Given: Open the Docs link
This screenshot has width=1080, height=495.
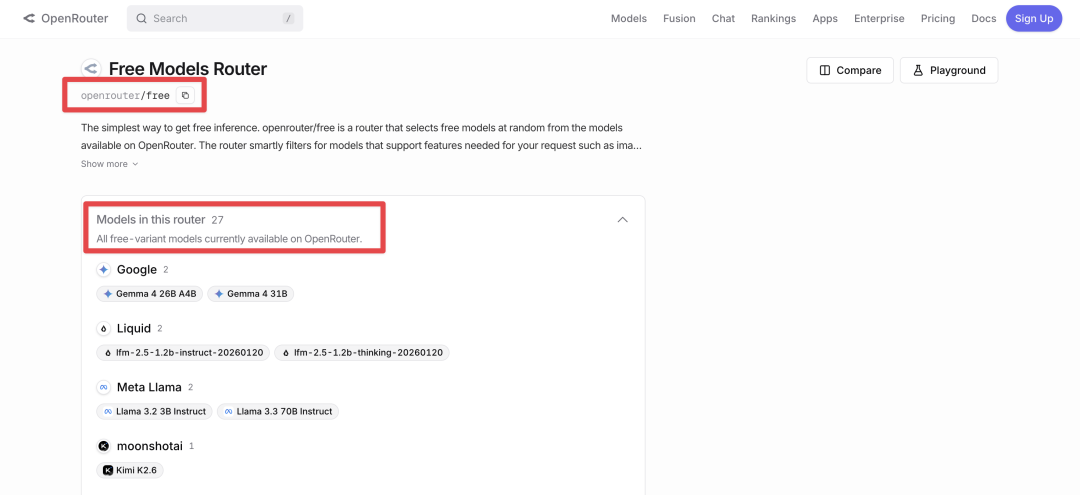Looking at the screenshot, I should [984, 19].
